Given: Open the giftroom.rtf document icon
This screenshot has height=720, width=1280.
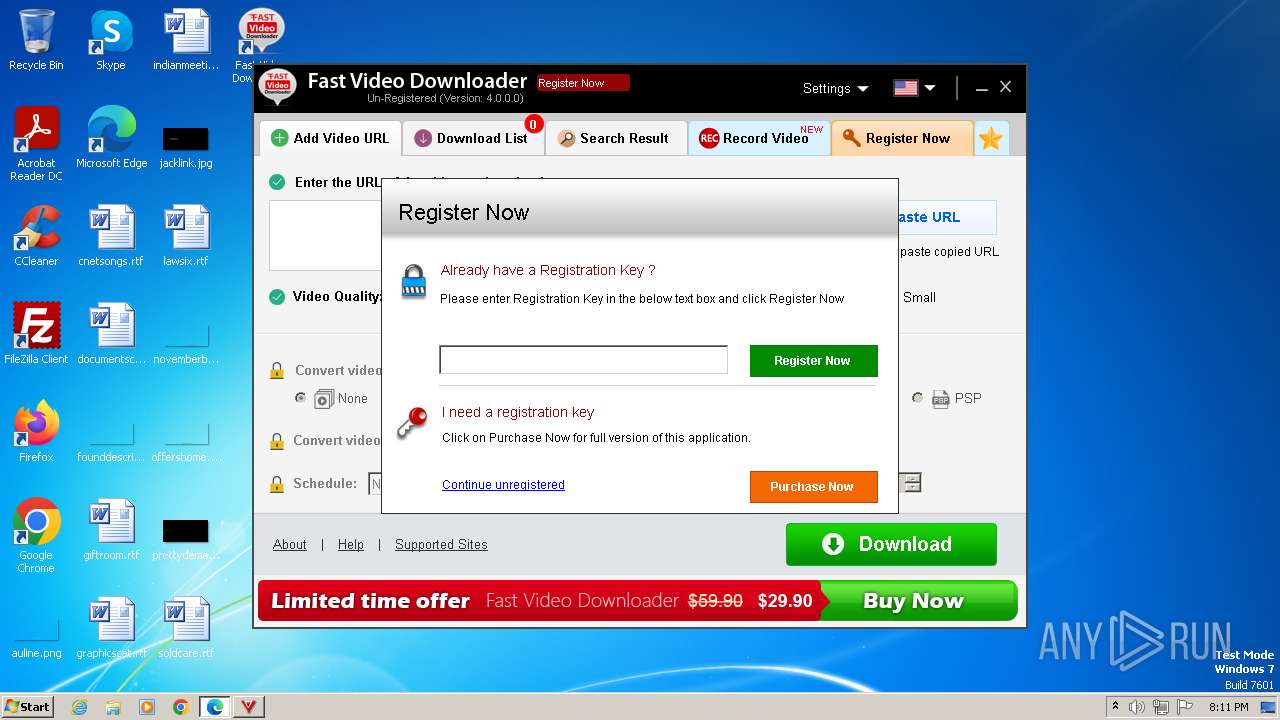Looking at the screenshot, I should 111,529.
